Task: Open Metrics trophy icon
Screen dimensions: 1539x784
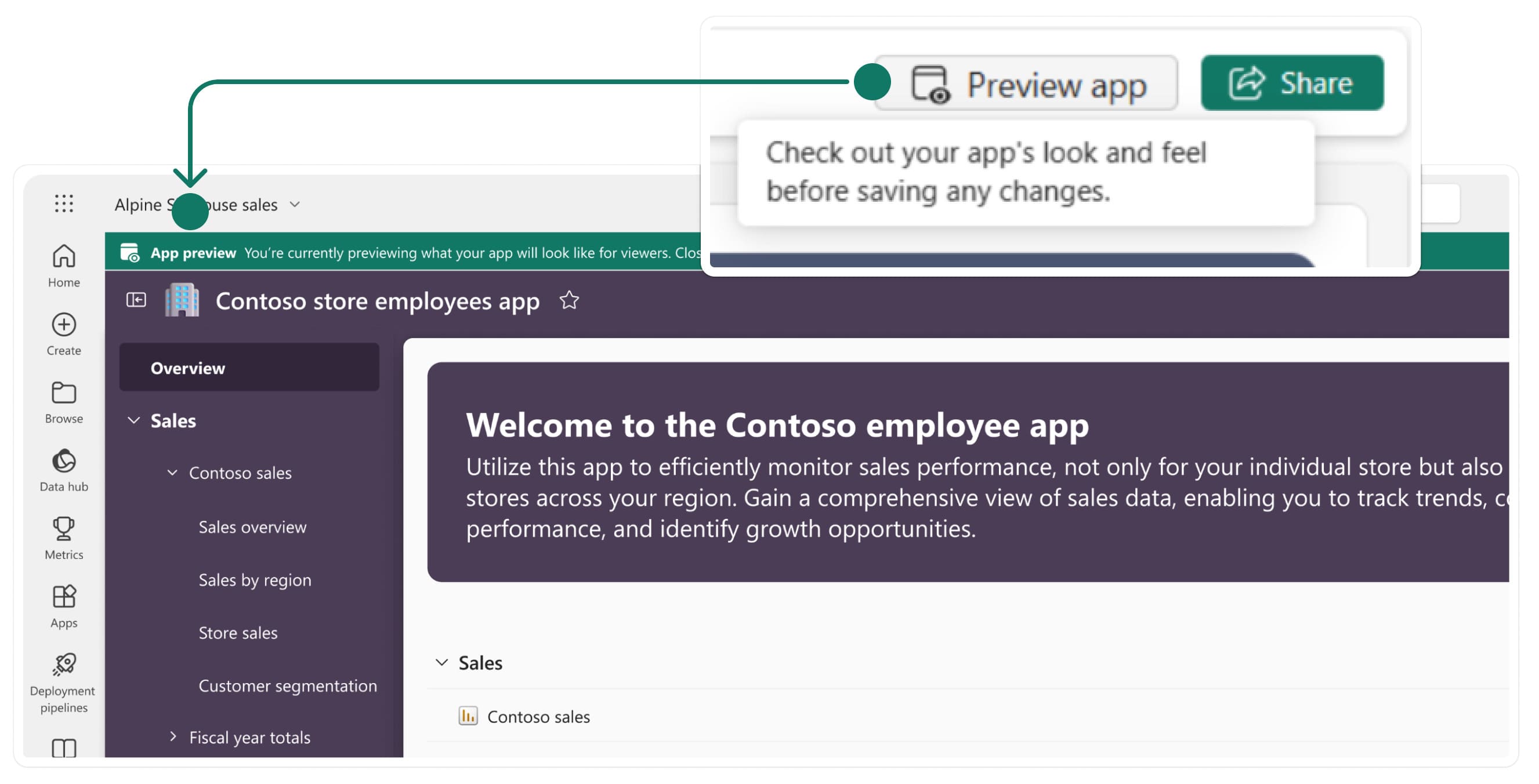Action: coord(63,529)
